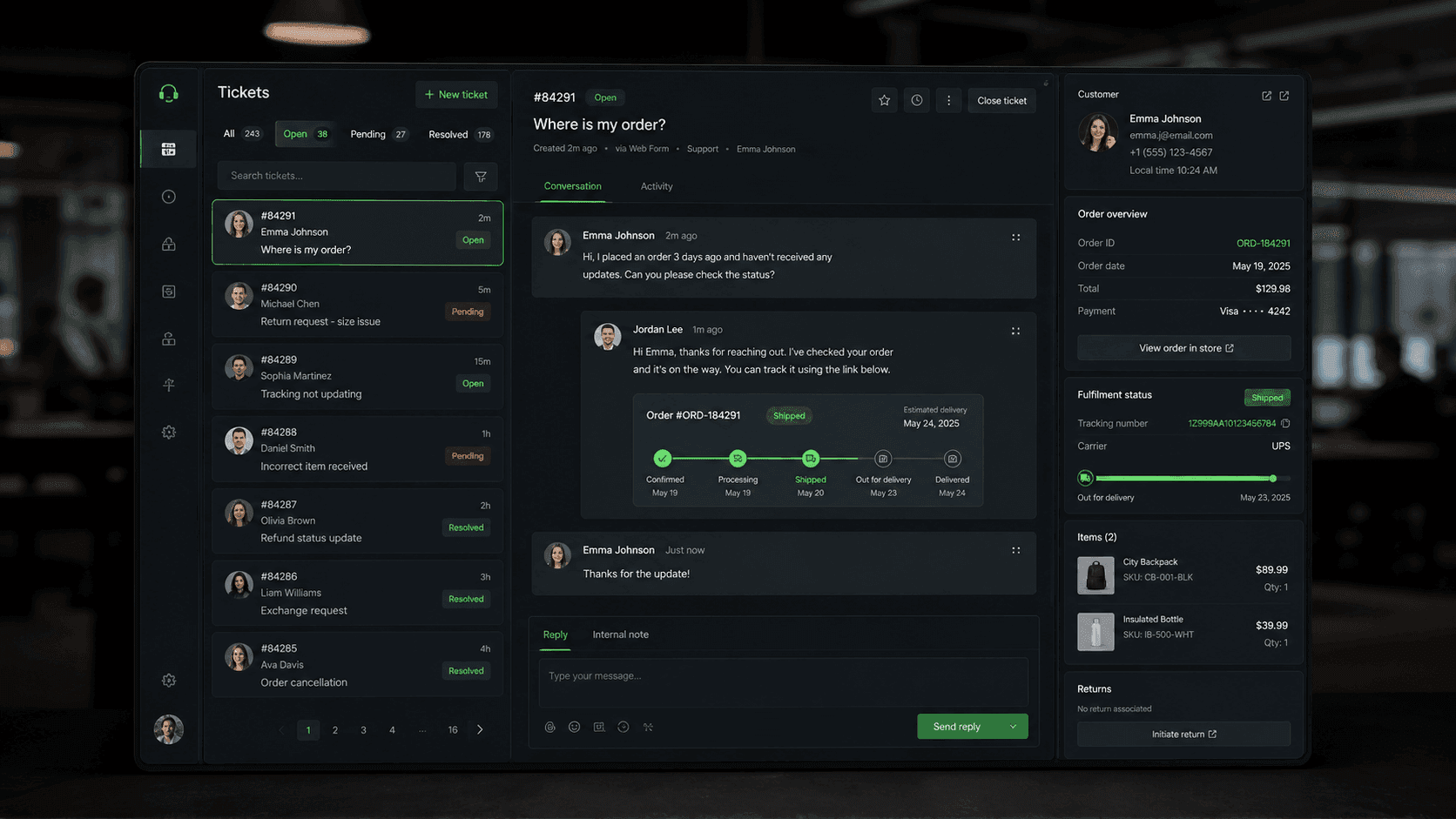This screenshot has height=819, width=1456.
Task: Open the customer profile in a new window icon
Action: pos(1284,96)
